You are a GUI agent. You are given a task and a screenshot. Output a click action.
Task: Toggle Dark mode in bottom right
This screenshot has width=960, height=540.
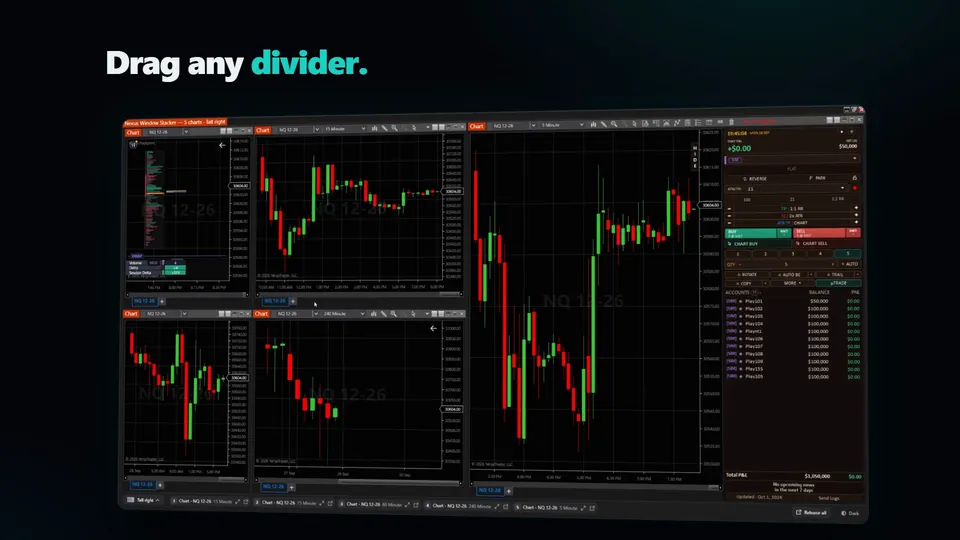(850, 513)
